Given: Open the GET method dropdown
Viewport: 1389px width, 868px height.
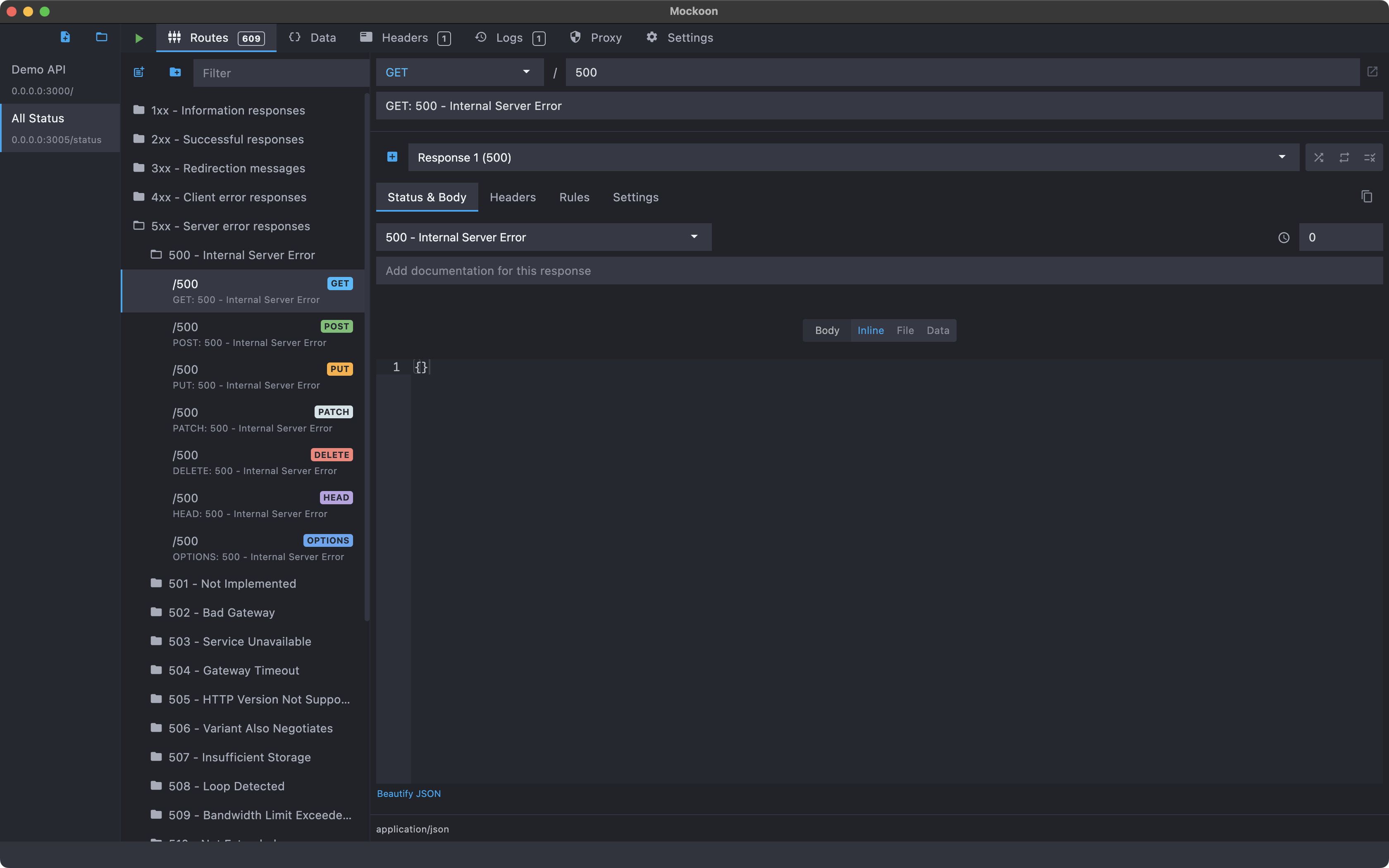Looking at the screenshot, I should (x=460, y=72).
